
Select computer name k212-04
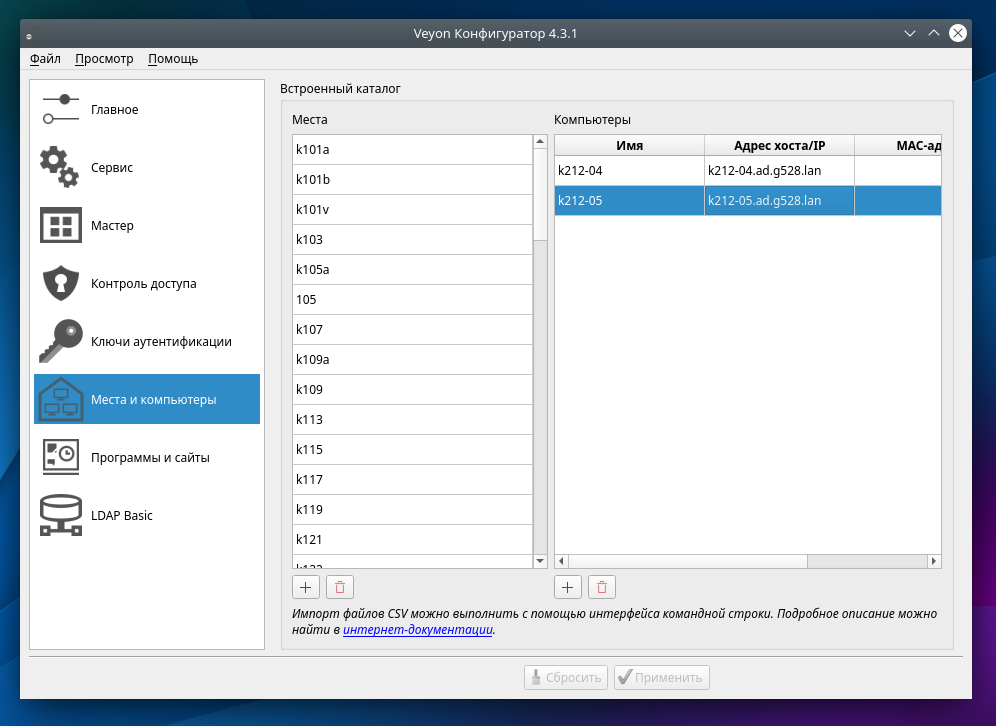[629, 171]
